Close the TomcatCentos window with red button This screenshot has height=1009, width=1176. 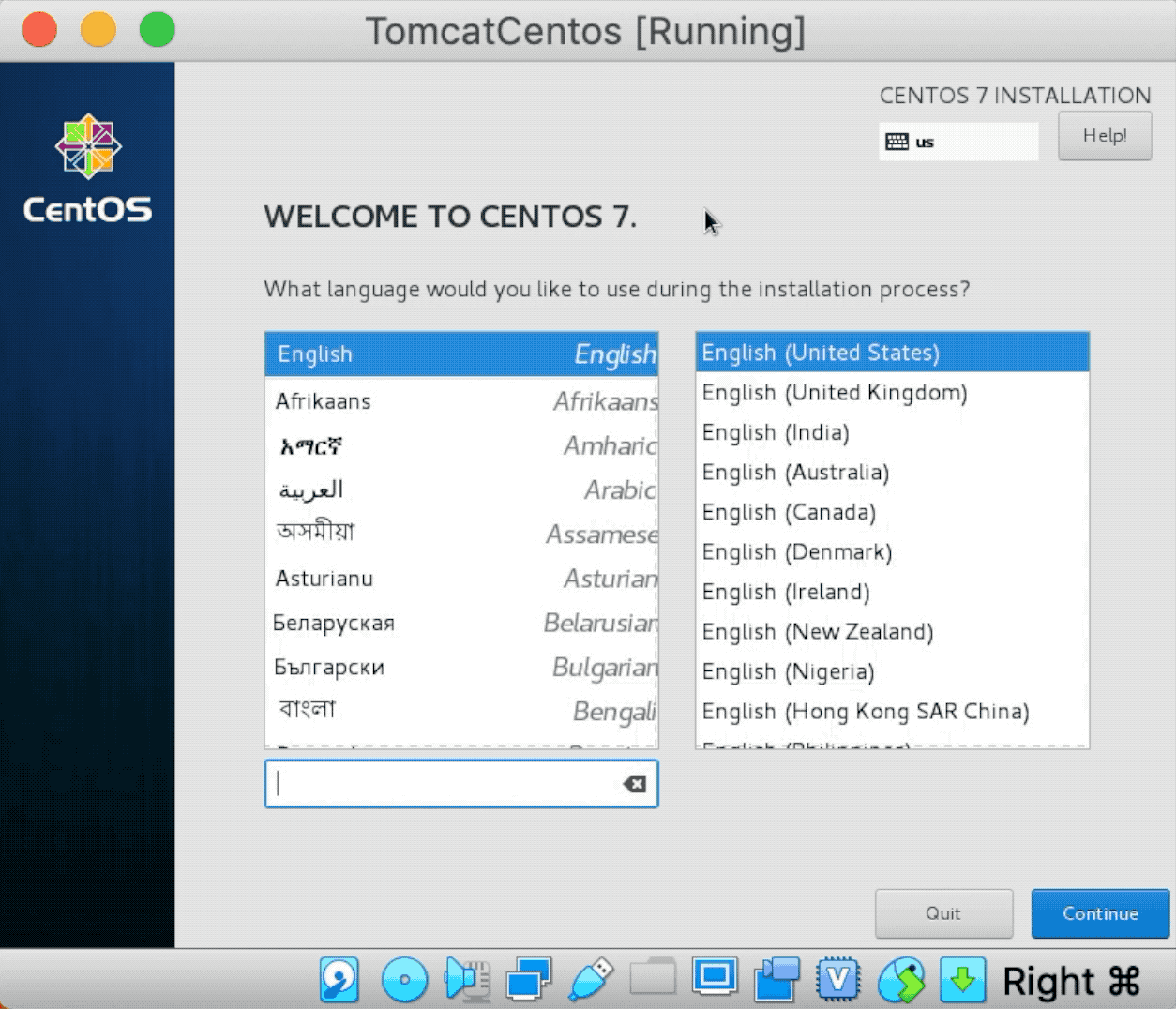click(x=39, y=30)
